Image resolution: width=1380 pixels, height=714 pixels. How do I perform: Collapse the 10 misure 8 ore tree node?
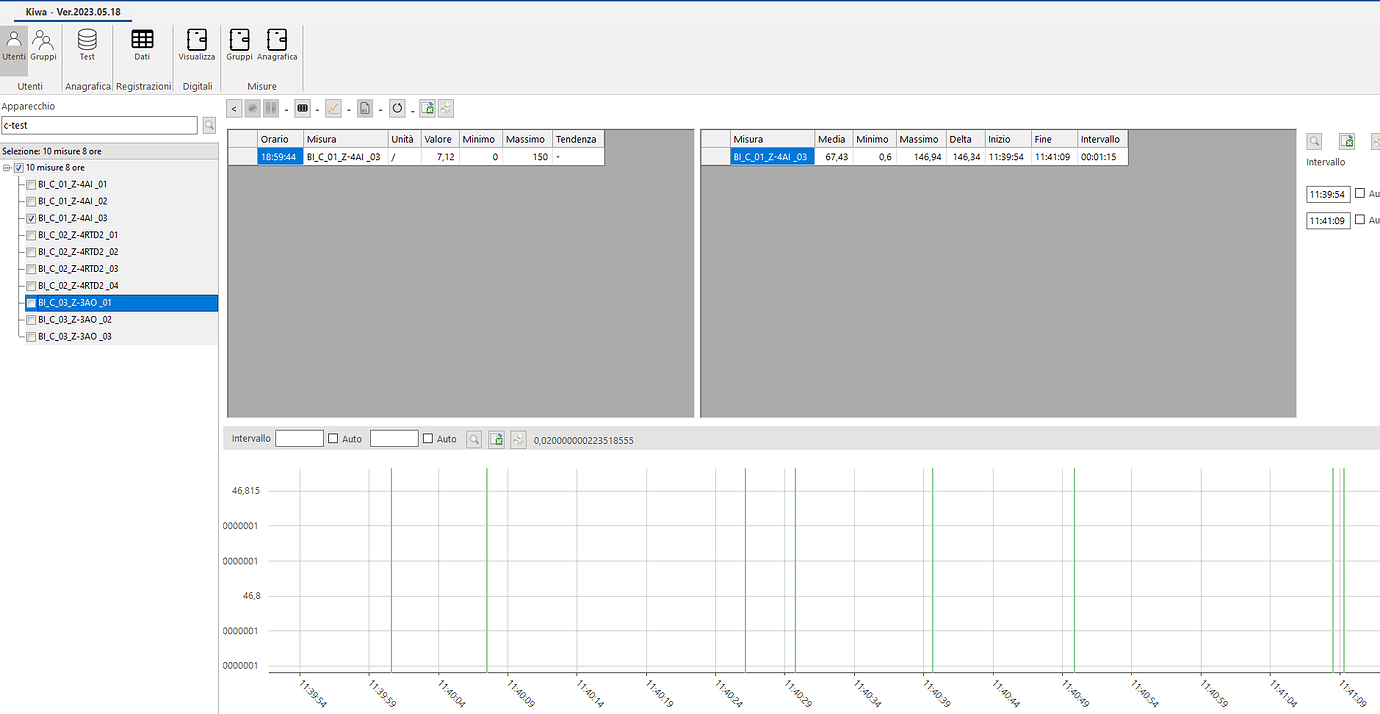pos(7,168)
